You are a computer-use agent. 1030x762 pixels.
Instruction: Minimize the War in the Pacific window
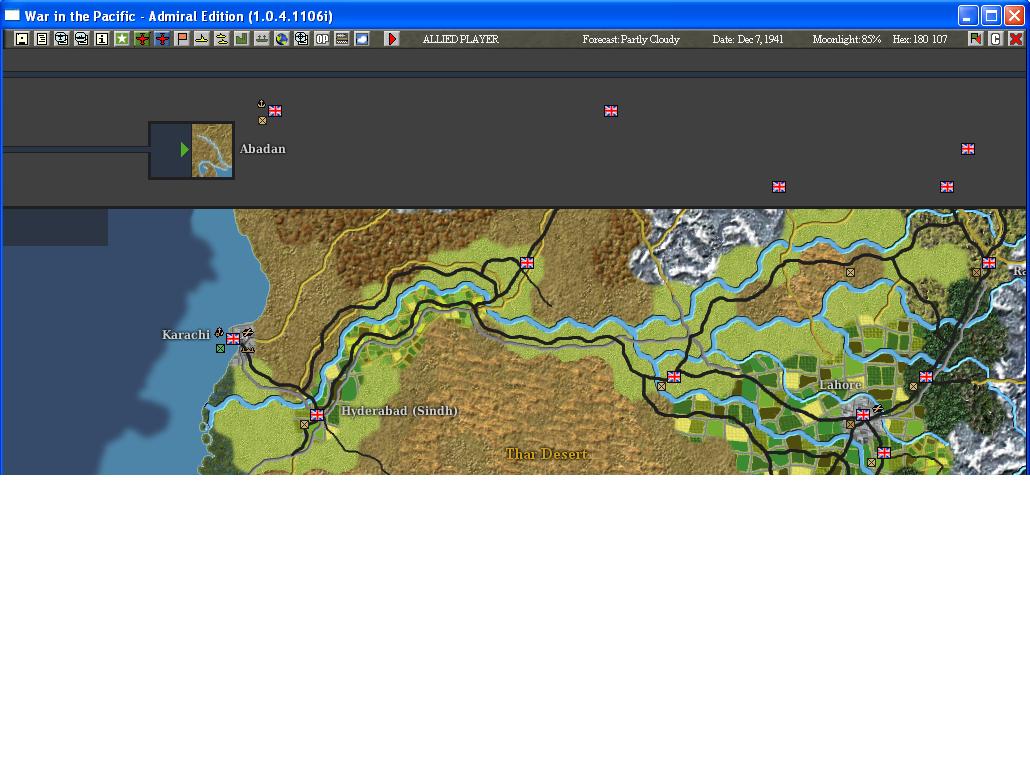968,16
